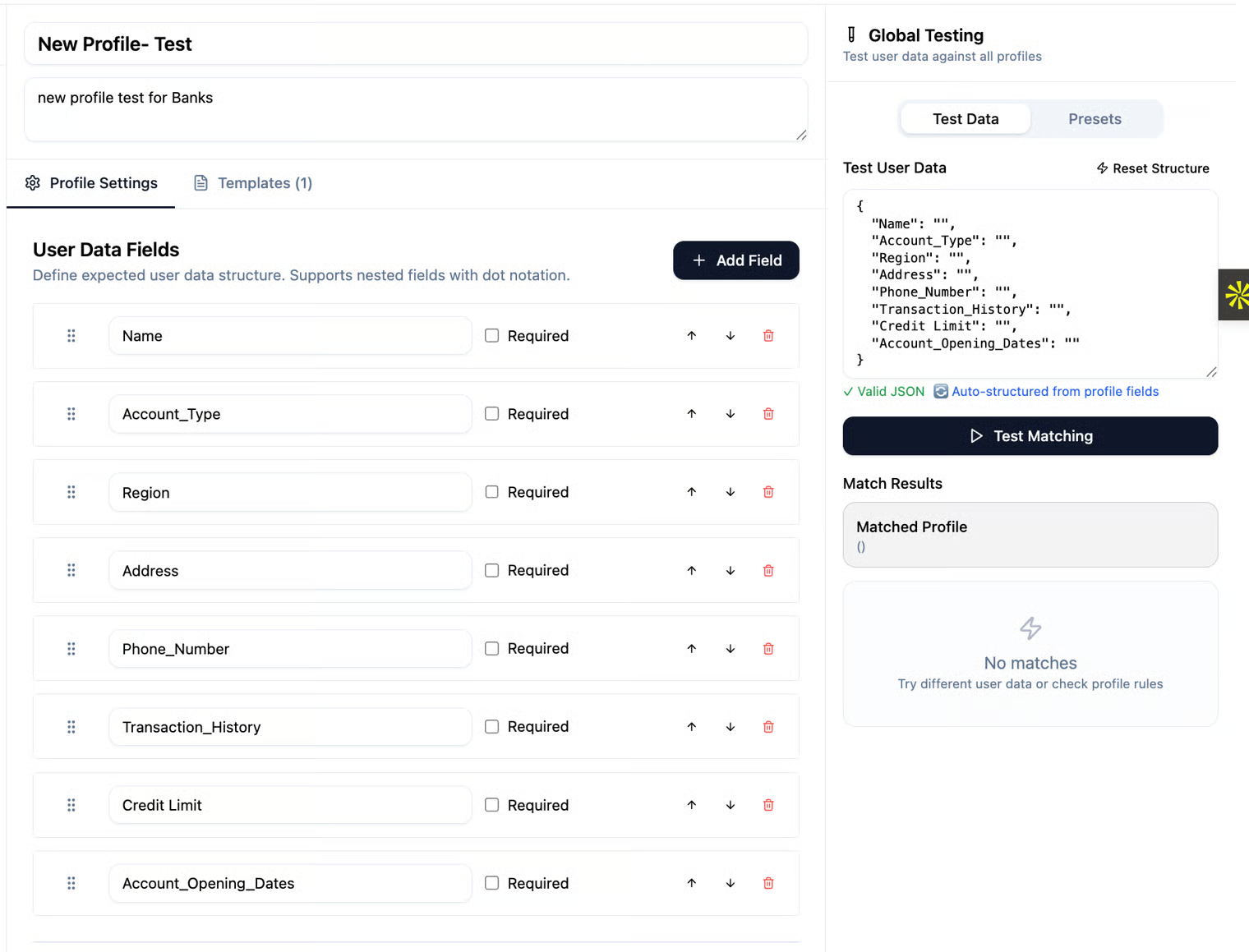Move the Name field down
Screen dimensions: 1249x952
731,336
